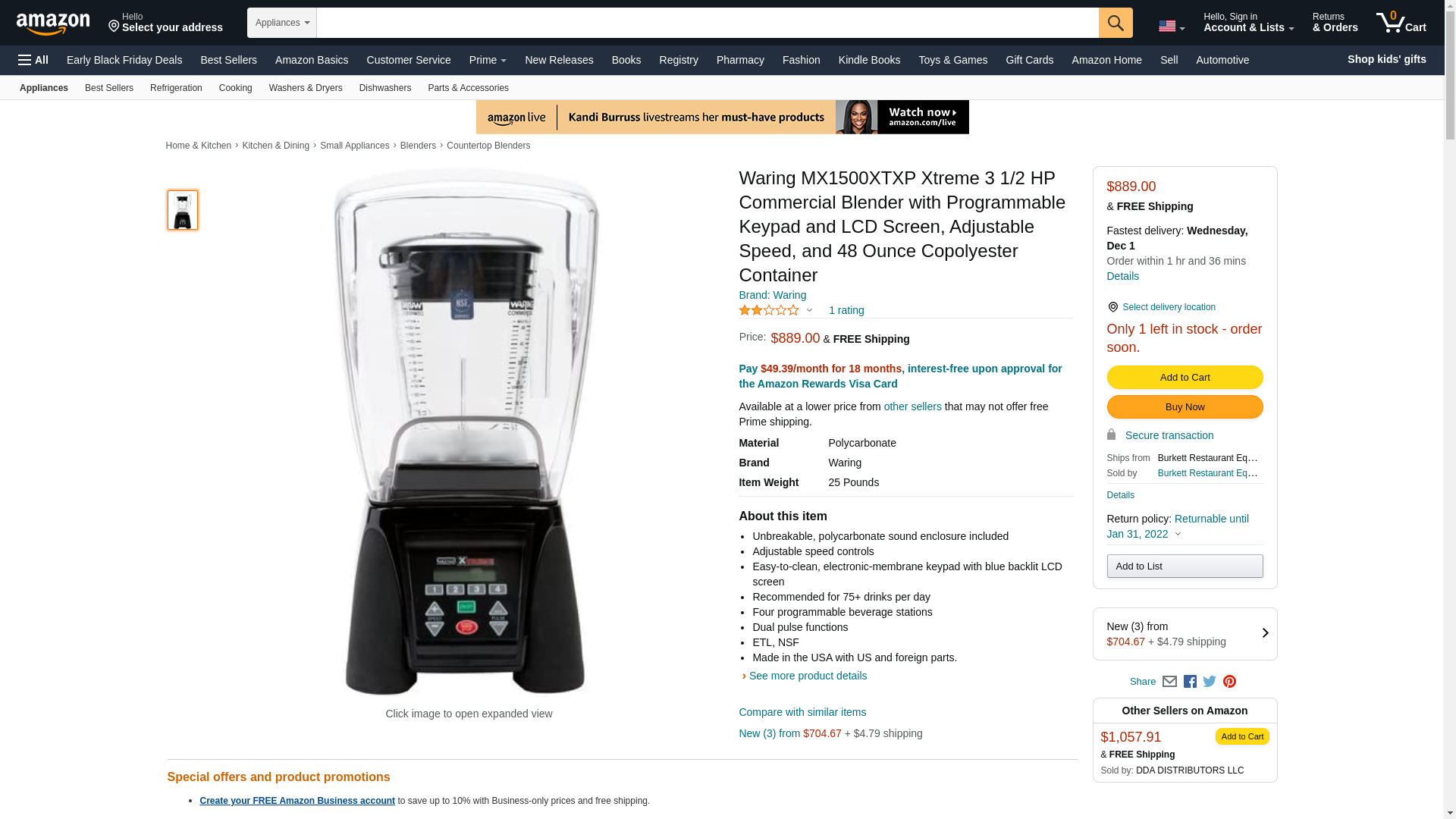Open the language flag selector
Viewport: 1456px width, 819px height.
tap(1172, 27)
